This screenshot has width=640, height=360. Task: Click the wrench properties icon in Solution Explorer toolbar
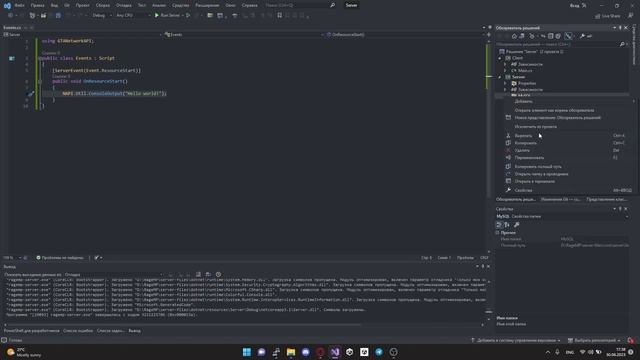pos(582,36)
